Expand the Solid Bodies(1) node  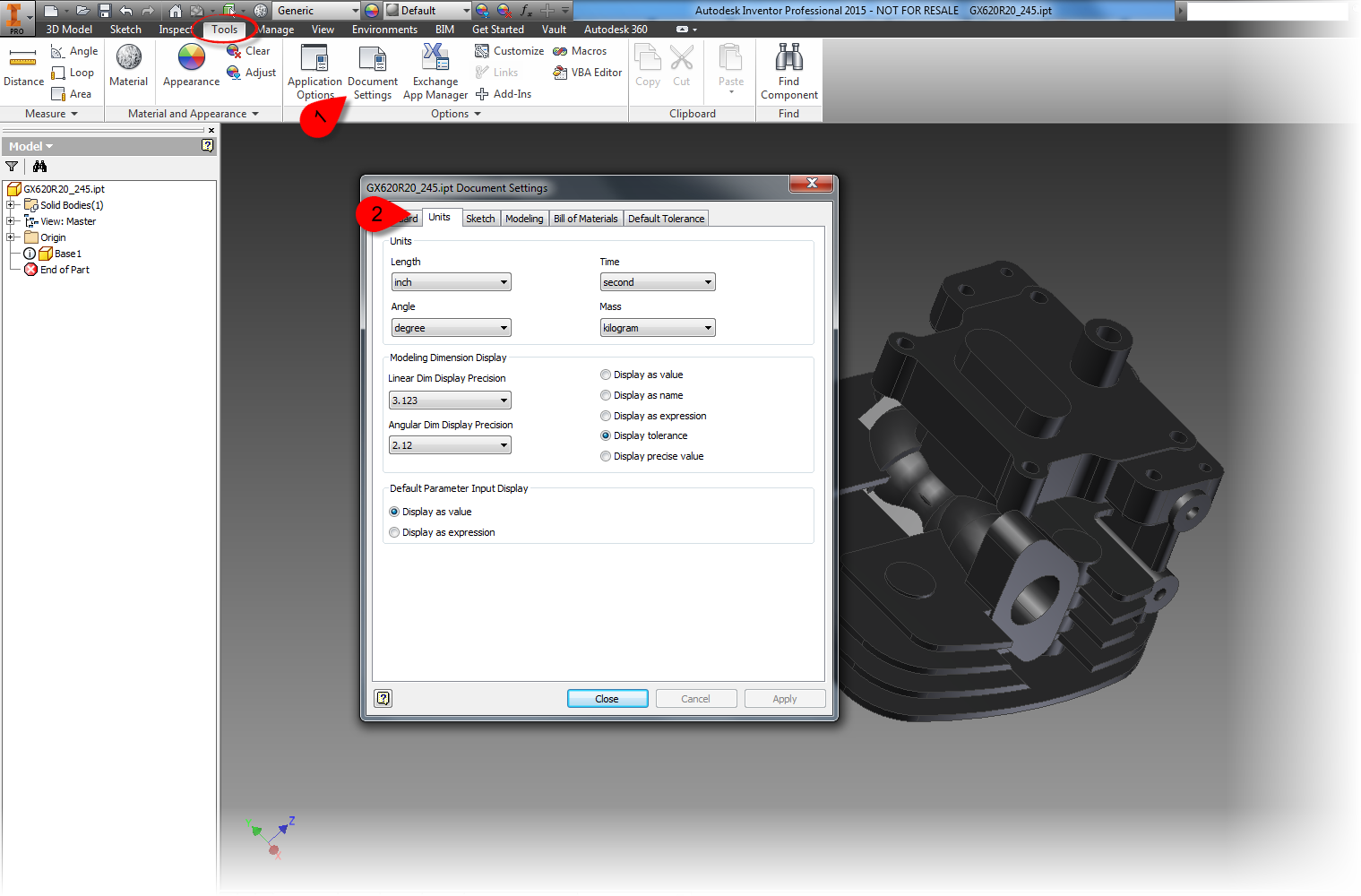[11, 205]
